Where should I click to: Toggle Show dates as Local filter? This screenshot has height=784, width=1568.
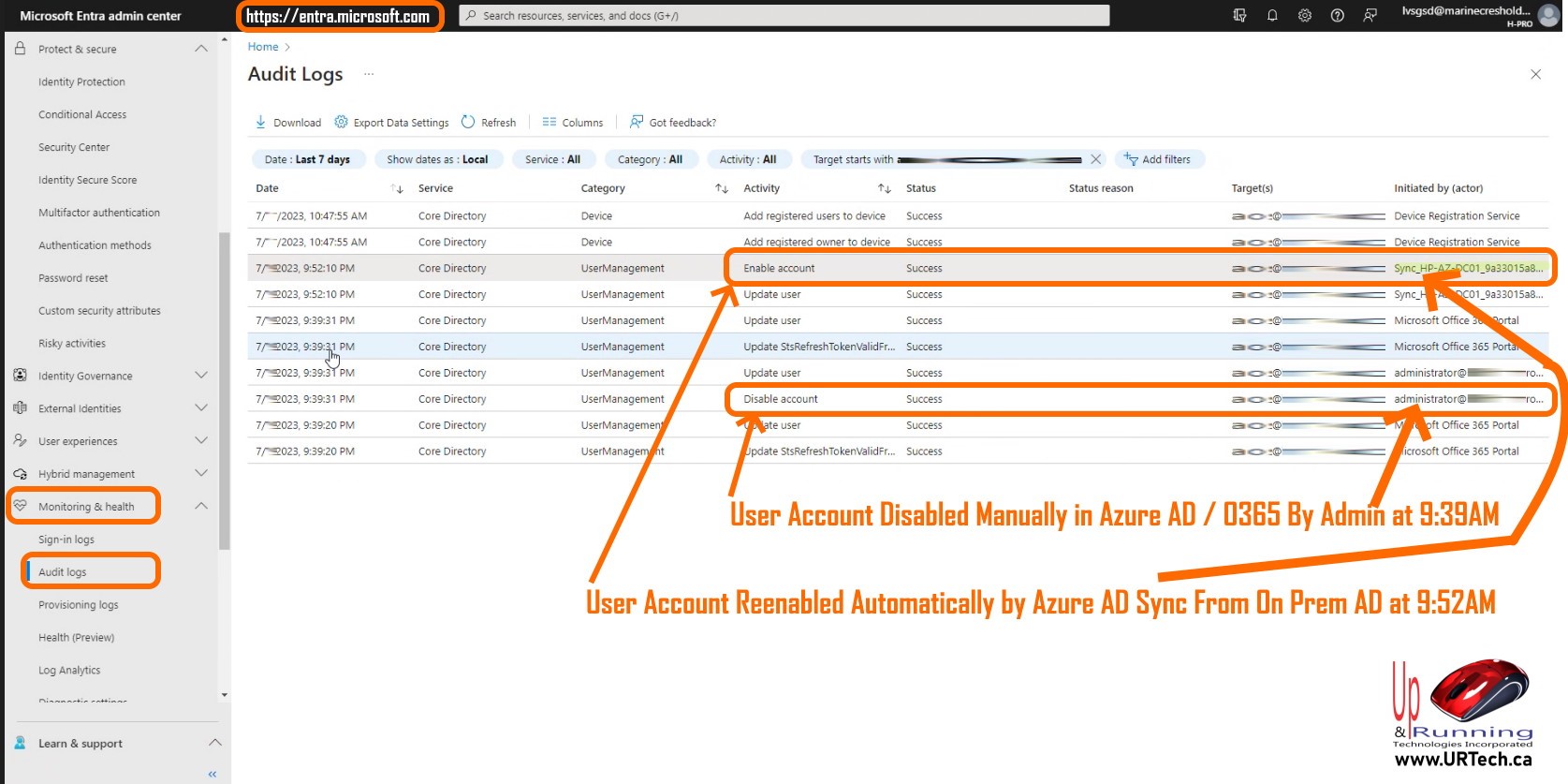pyautogui.click(x=437, y=159)
